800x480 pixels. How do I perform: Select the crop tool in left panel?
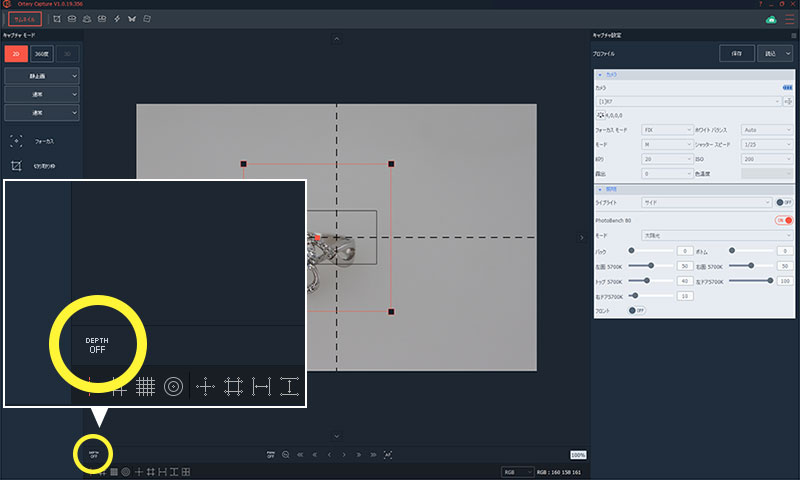[16, 166]
